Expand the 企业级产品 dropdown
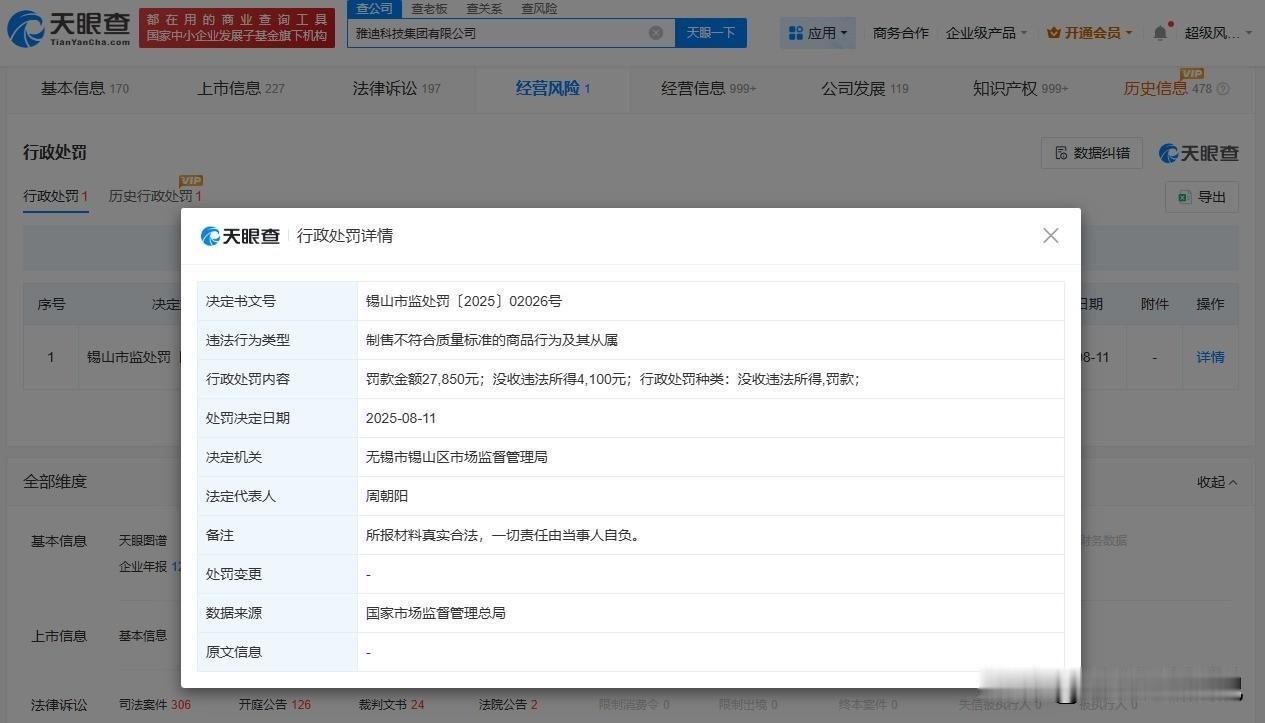The image size is (1265, 723). click(986, 33)
